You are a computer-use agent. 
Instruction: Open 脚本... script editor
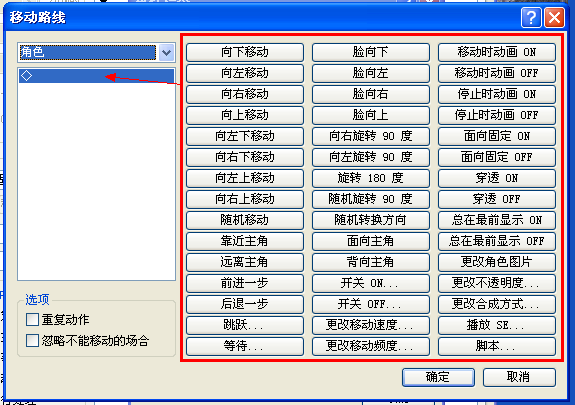click(497, 346)
